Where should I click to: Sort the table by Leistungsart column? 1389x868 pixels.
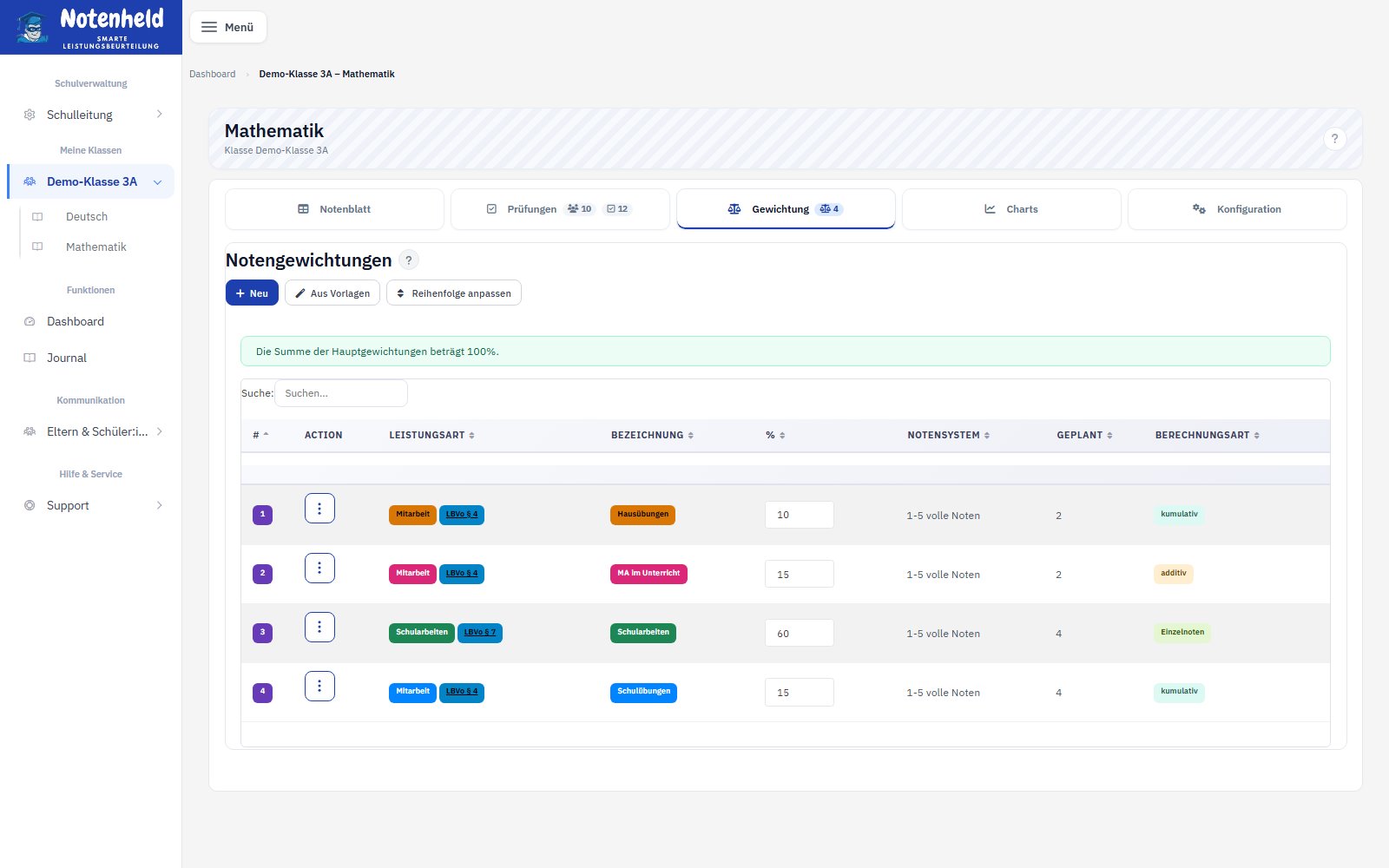431,435
